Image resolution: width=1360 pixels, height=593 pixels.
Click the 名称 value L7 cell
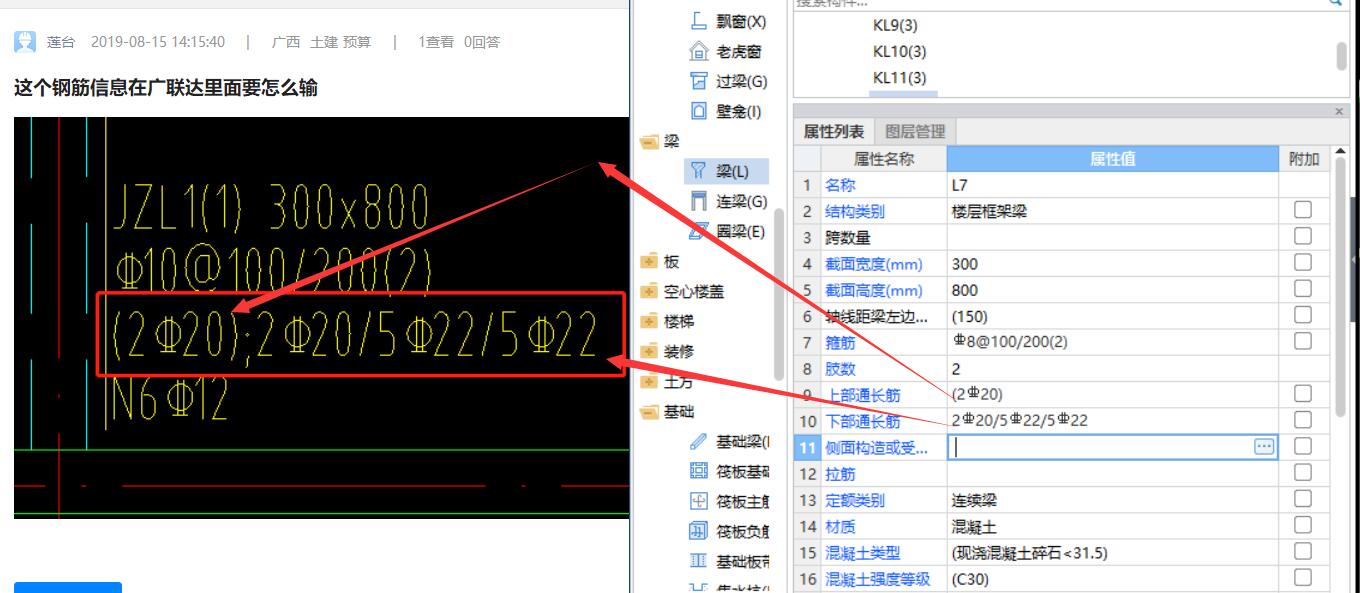[x=1112, y=185]
